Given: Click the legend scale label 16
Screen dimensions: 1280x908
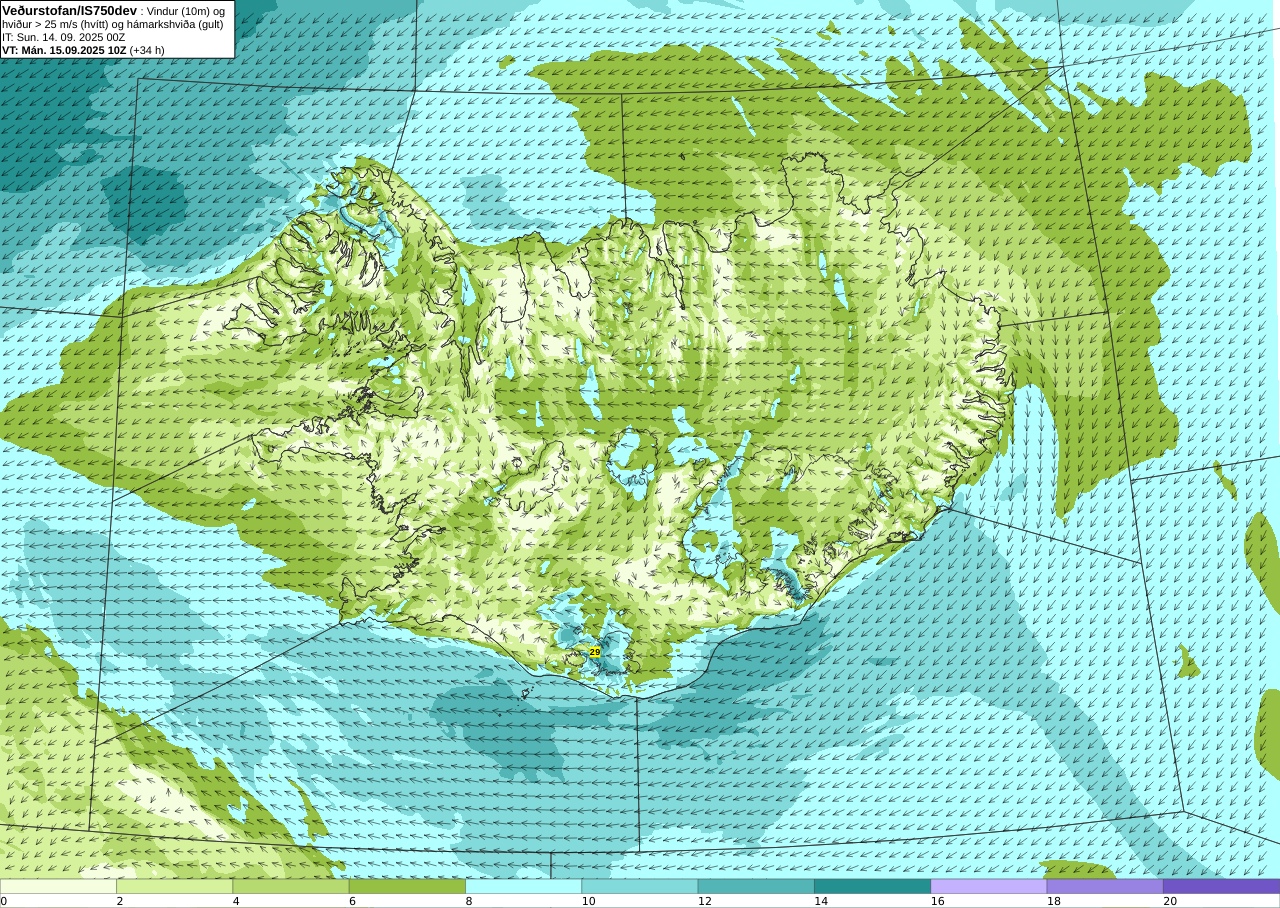Looking at the screenshot, I should click(x=938, y=901).
